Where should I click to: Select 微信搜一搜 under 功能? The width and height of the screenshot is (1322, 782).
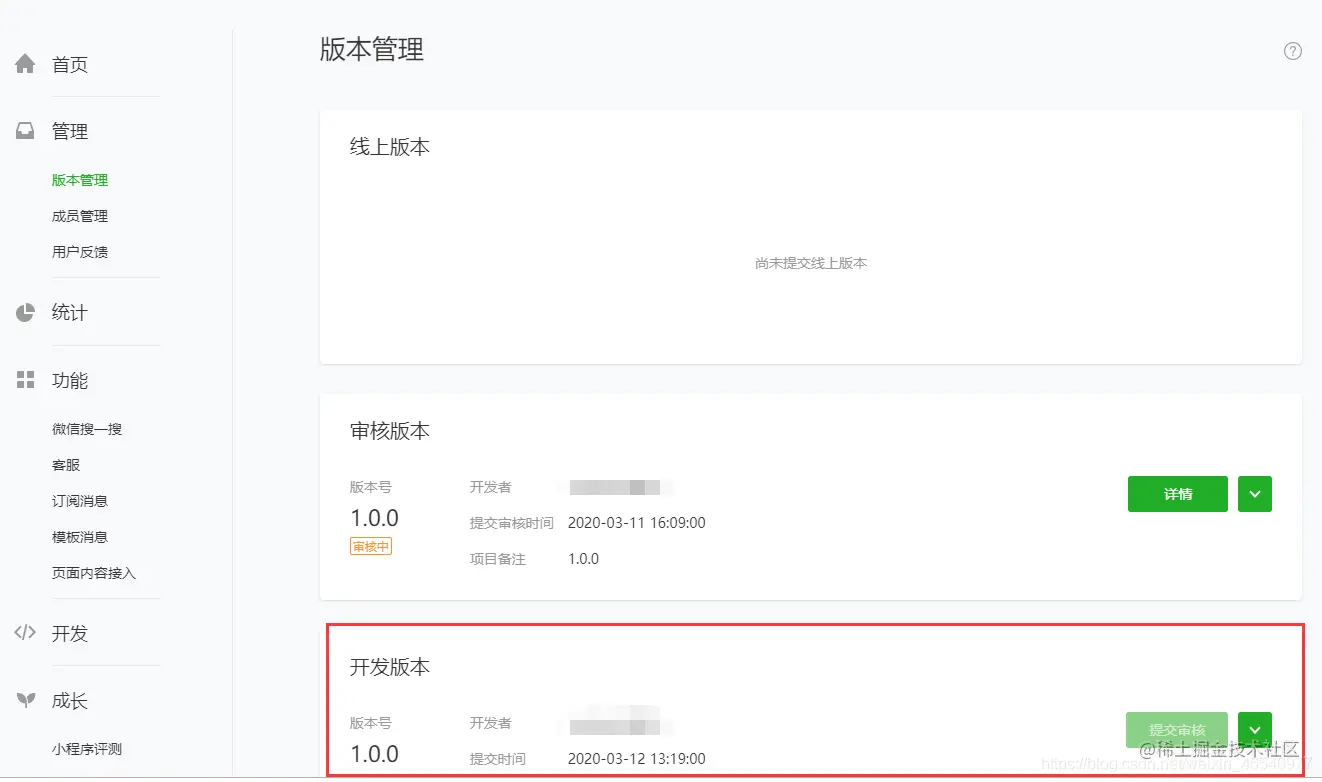point(87,428)
